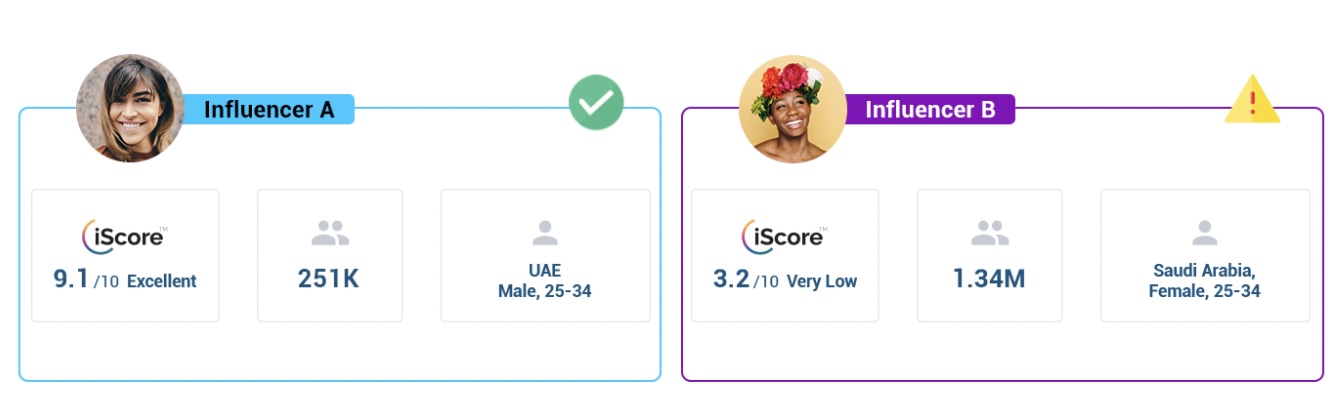Click the 251K follower count
The height and width of the screenshot is (404, 1344).
coord(328,279)
